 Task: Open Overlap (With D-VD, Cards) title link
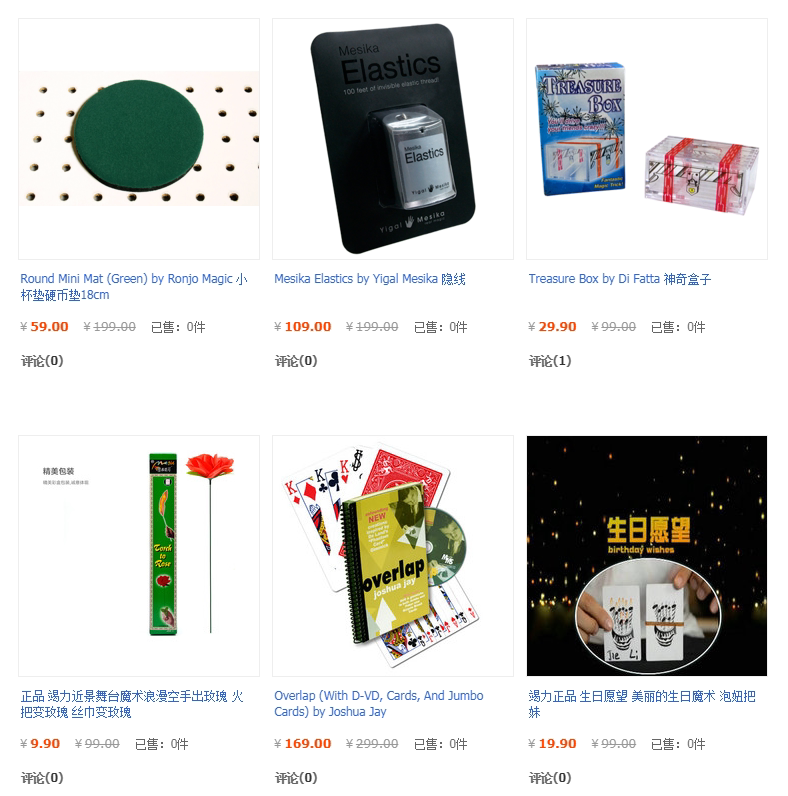coord(379,704)
